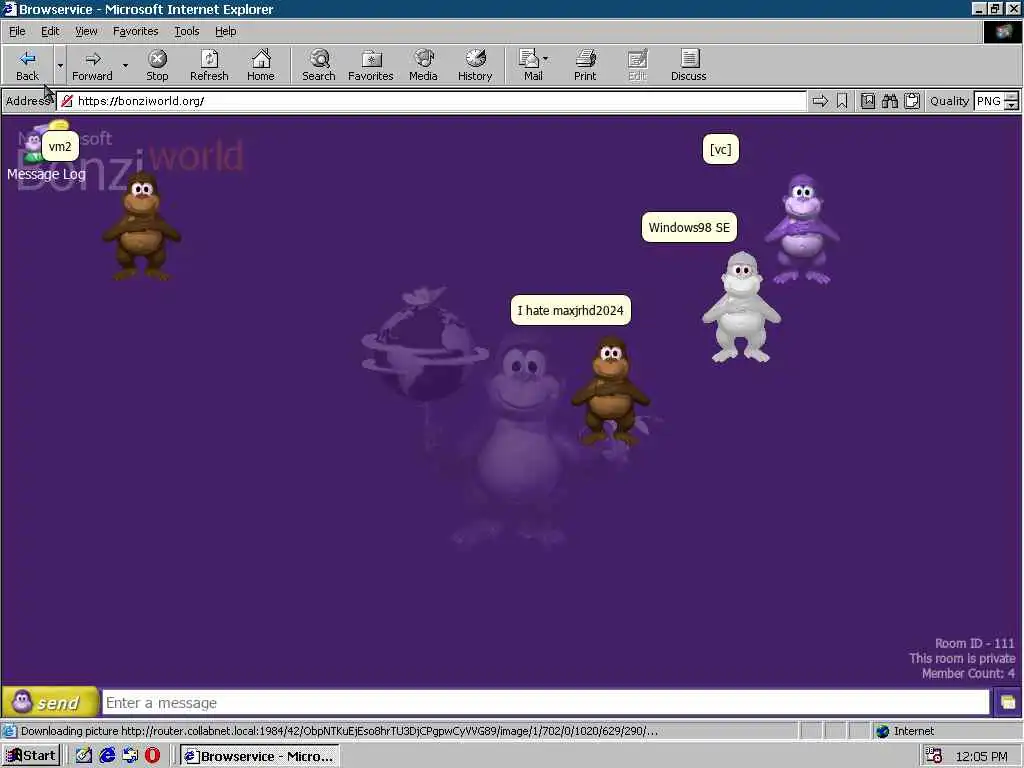This screenshot has height=768, width=1024.
Task: Click the clipboard paste icon
Action: coord(912,101)
